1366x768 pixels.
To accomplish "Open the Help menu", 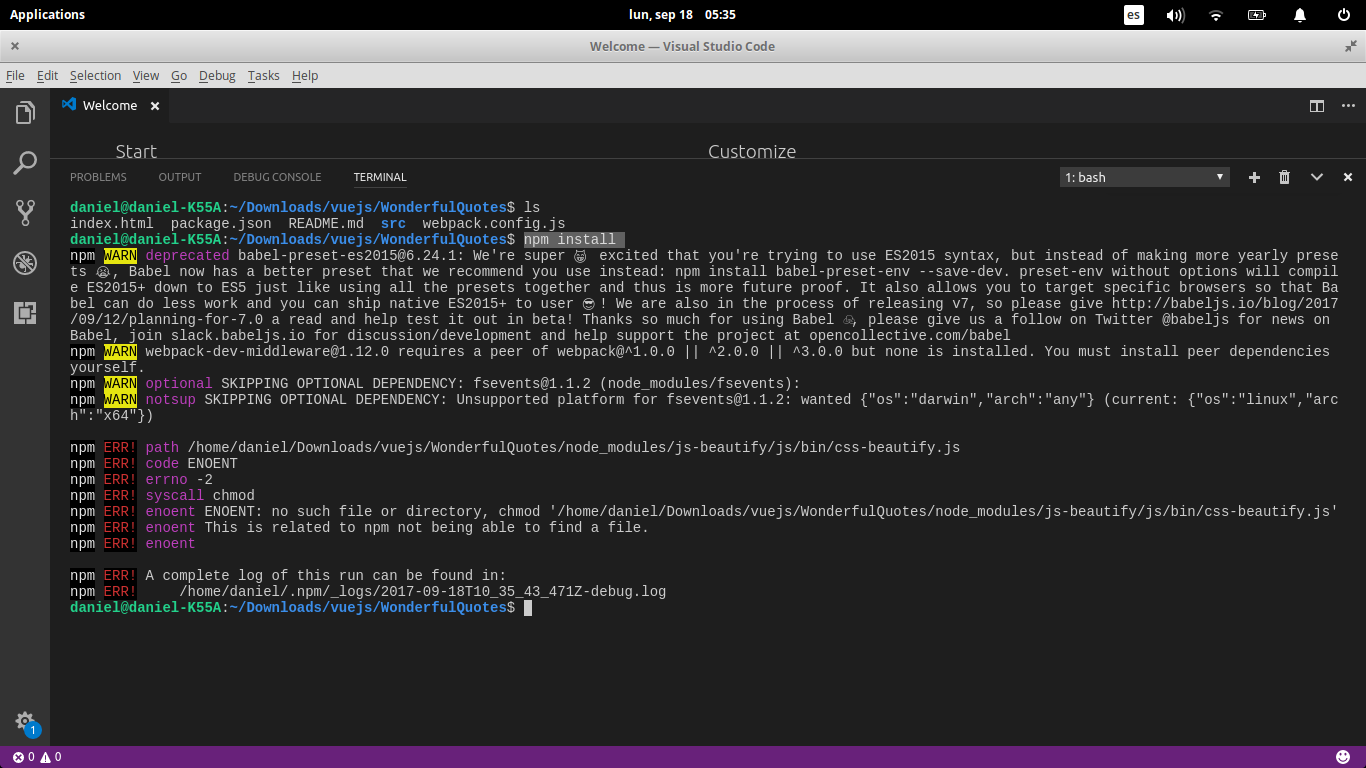I will [305, 75].
